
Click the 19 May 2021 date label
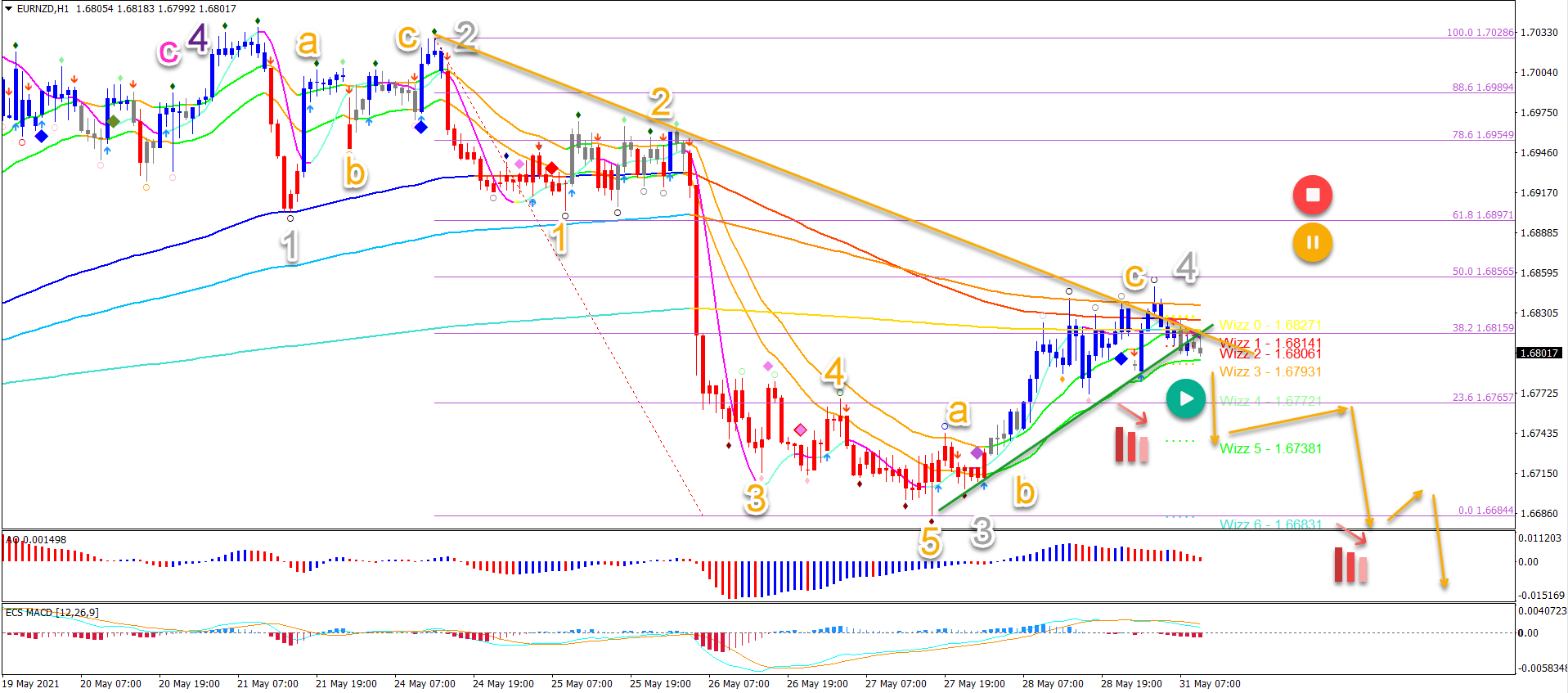tap(30, 684)
